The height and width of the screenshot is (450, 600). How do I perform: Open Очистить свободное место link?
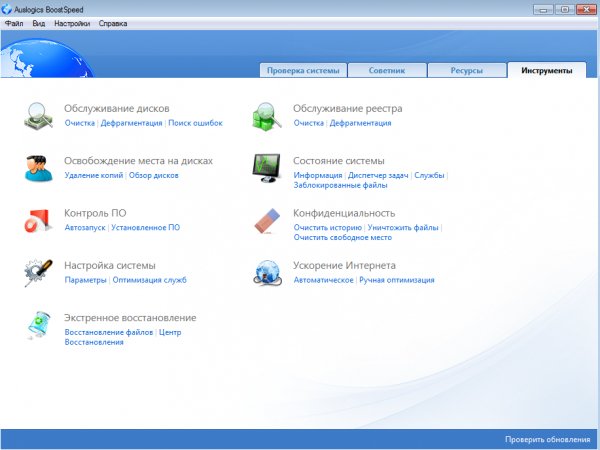pyautogui.click(x=342, y=237)
